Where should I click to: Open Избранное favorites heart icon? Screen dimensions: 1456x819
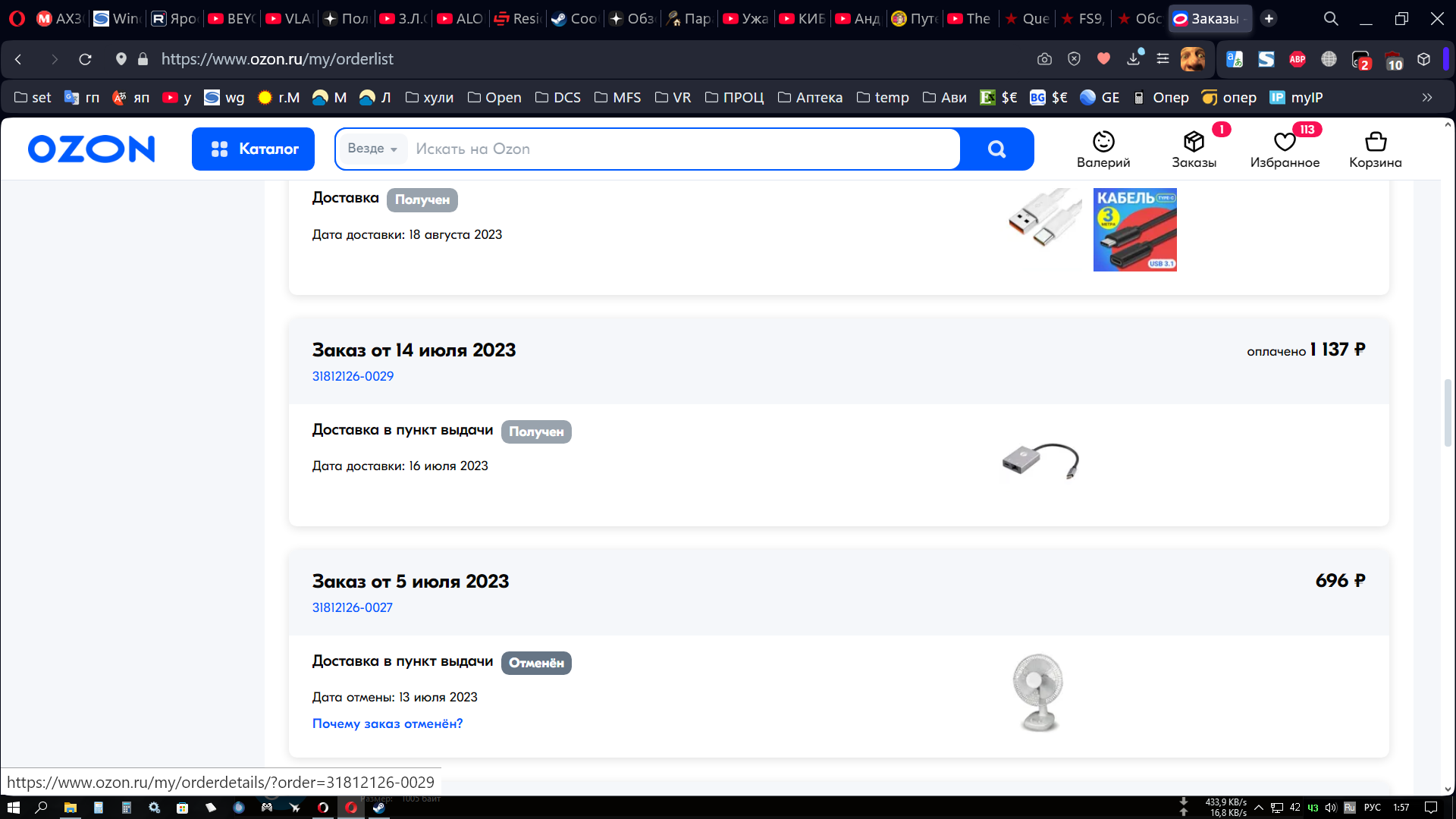point(1285,149)
